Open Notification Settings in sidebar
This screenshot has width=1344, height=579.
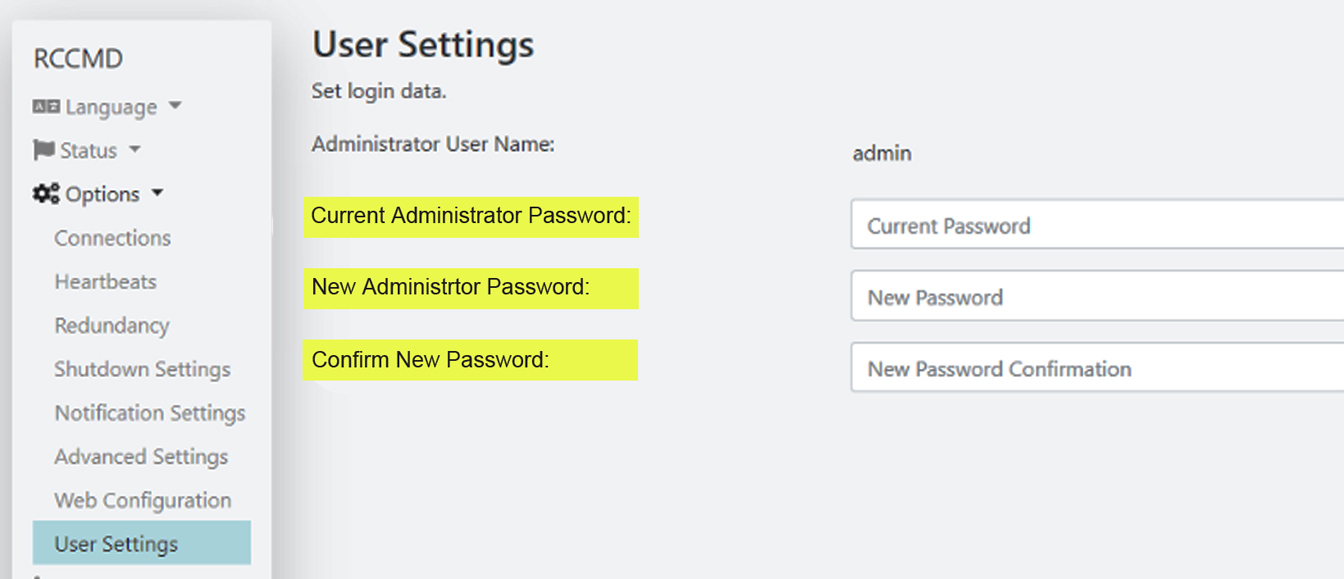pyautogui.click(x=149, y=413)
